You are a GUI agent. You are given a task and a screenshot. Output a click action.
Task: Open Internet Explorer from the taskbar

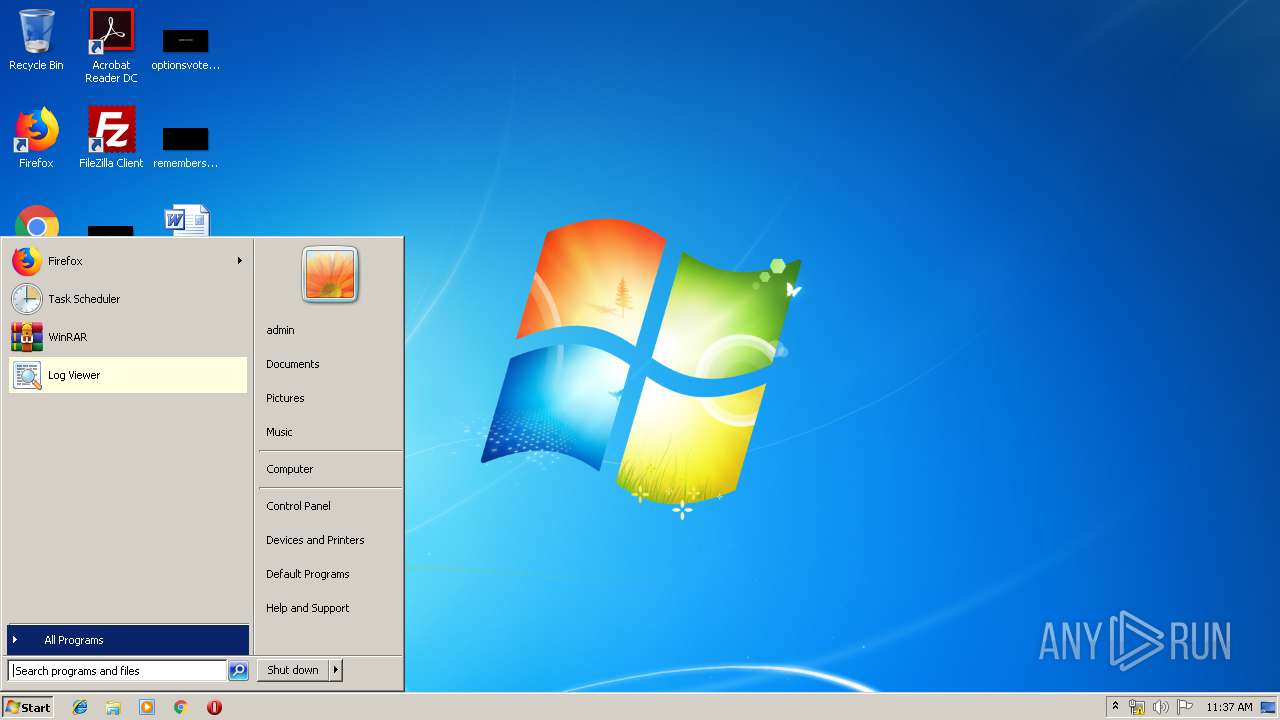(x=80, y=707)
